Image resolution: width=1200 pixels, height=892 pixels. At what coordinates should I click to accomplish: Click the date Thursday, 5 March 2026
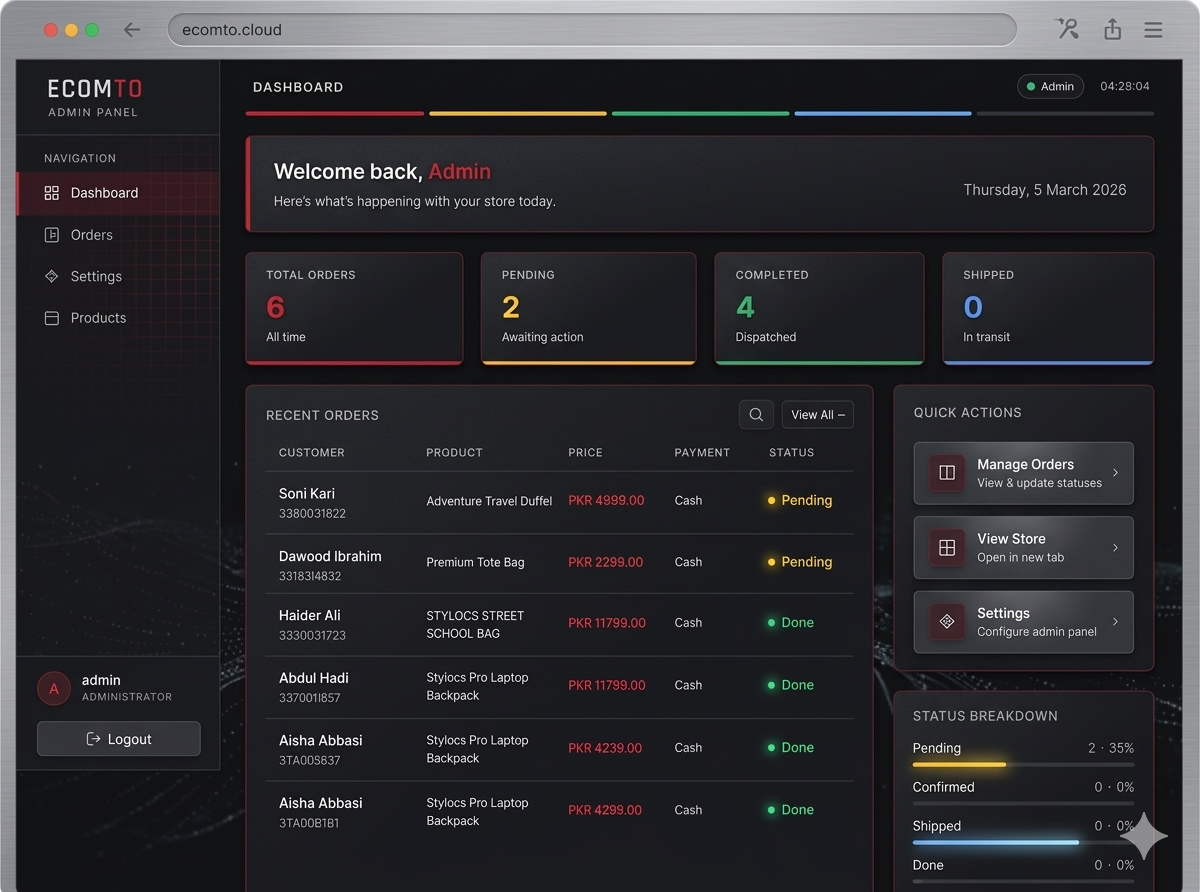tap(1045, 190)
